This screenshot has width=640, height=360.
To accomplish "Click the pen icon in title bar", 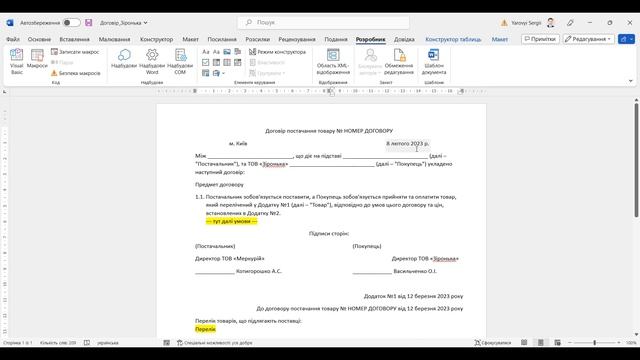I will pyautogui.click(x=570, y=23).
